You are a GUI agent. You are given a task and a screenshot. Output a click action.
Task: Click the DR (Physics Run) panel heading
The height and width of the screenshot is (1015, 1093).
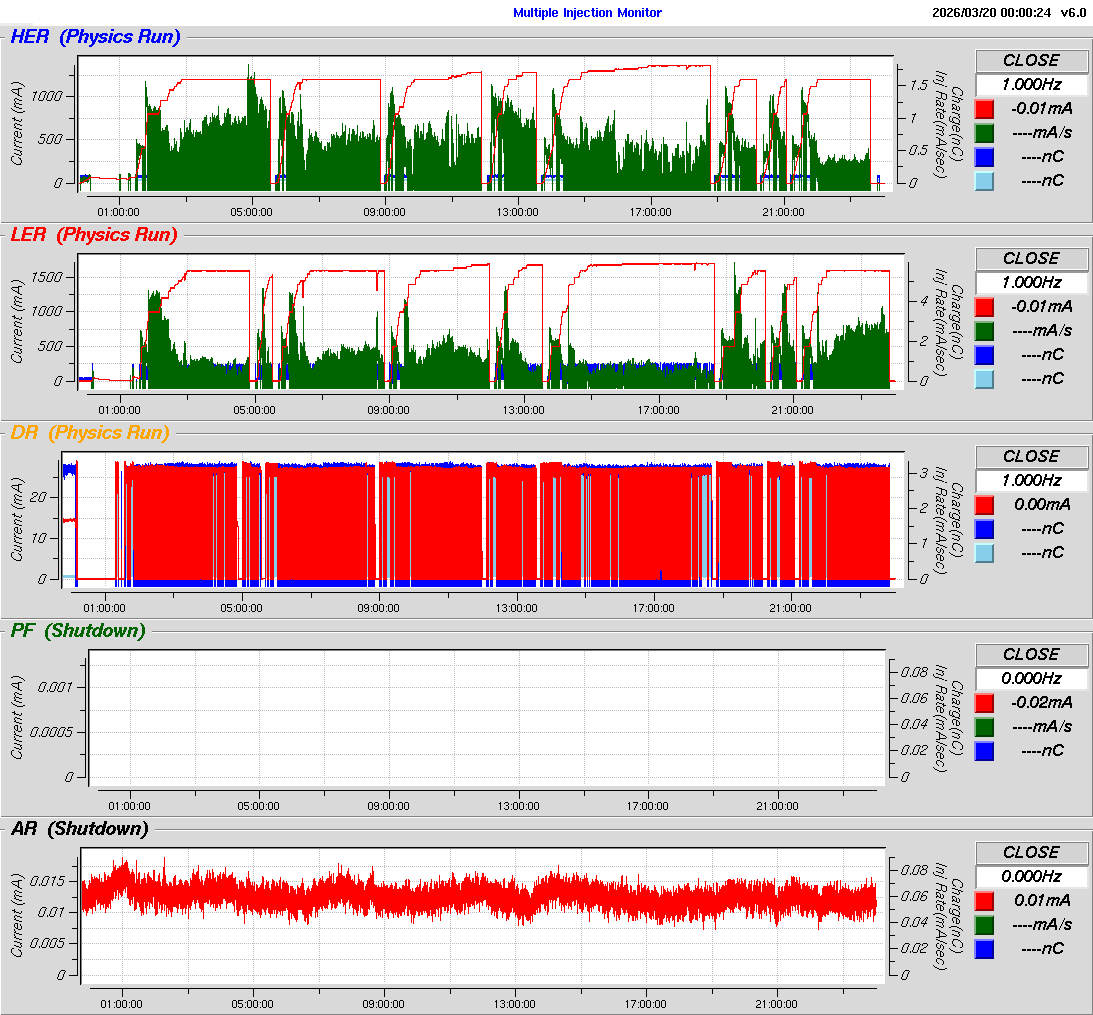(90, 433)
